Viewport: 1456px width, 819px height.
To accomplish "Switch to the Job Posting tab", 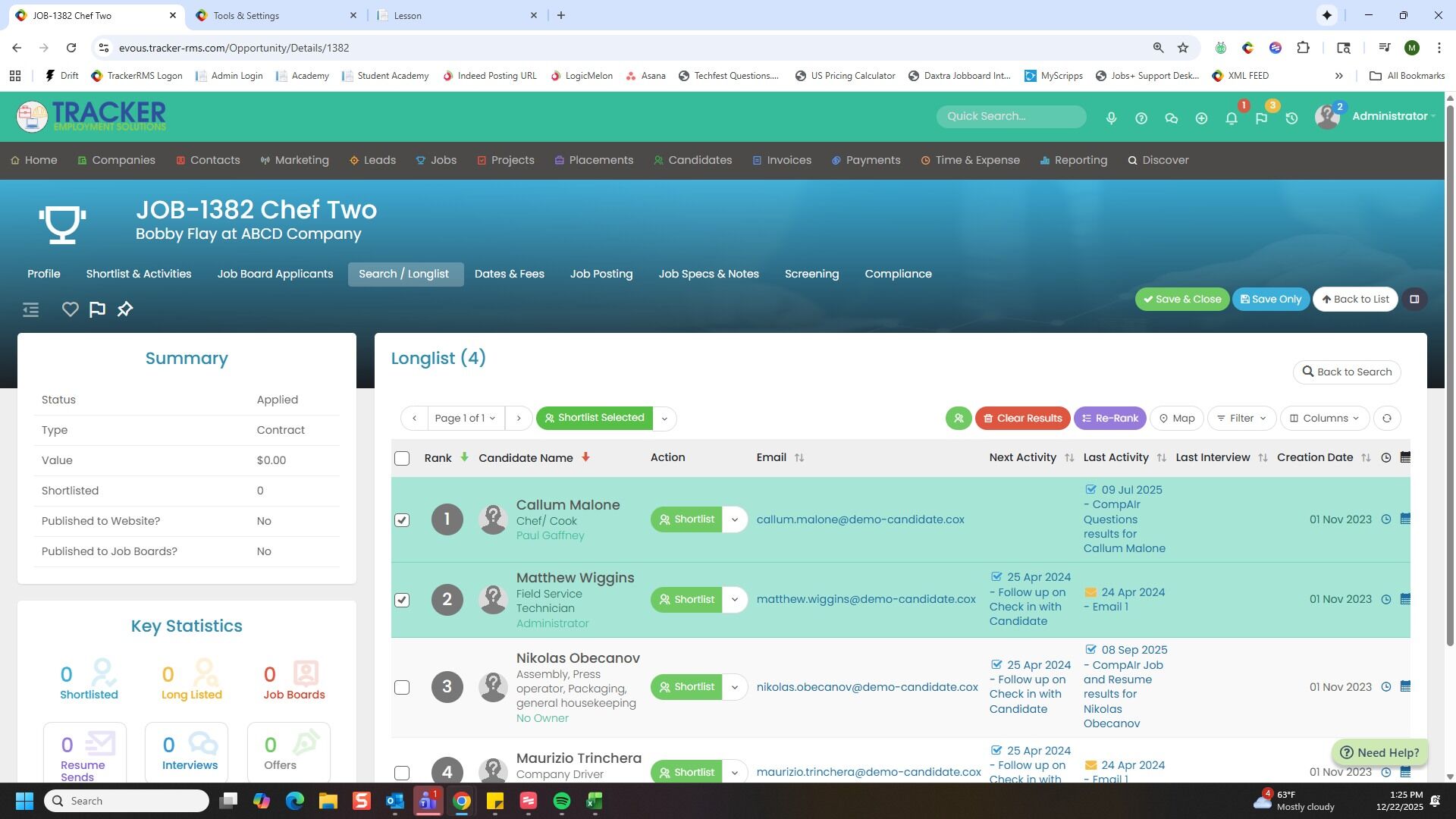I will [601, 274].
